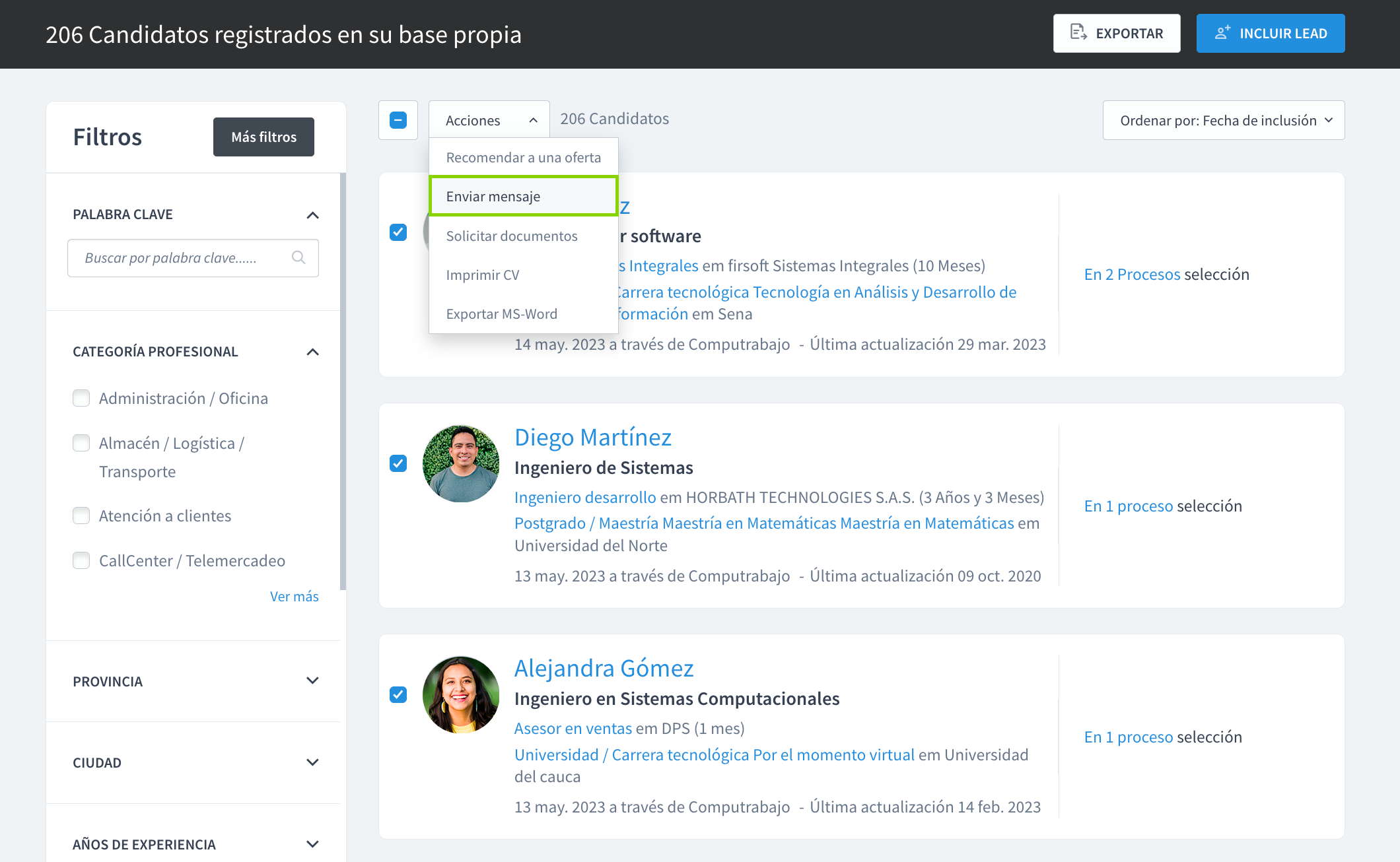Enable the Administración / Oficina filter
The width and height of the screenshot is (1400, 862).
(x=81, y=398)
